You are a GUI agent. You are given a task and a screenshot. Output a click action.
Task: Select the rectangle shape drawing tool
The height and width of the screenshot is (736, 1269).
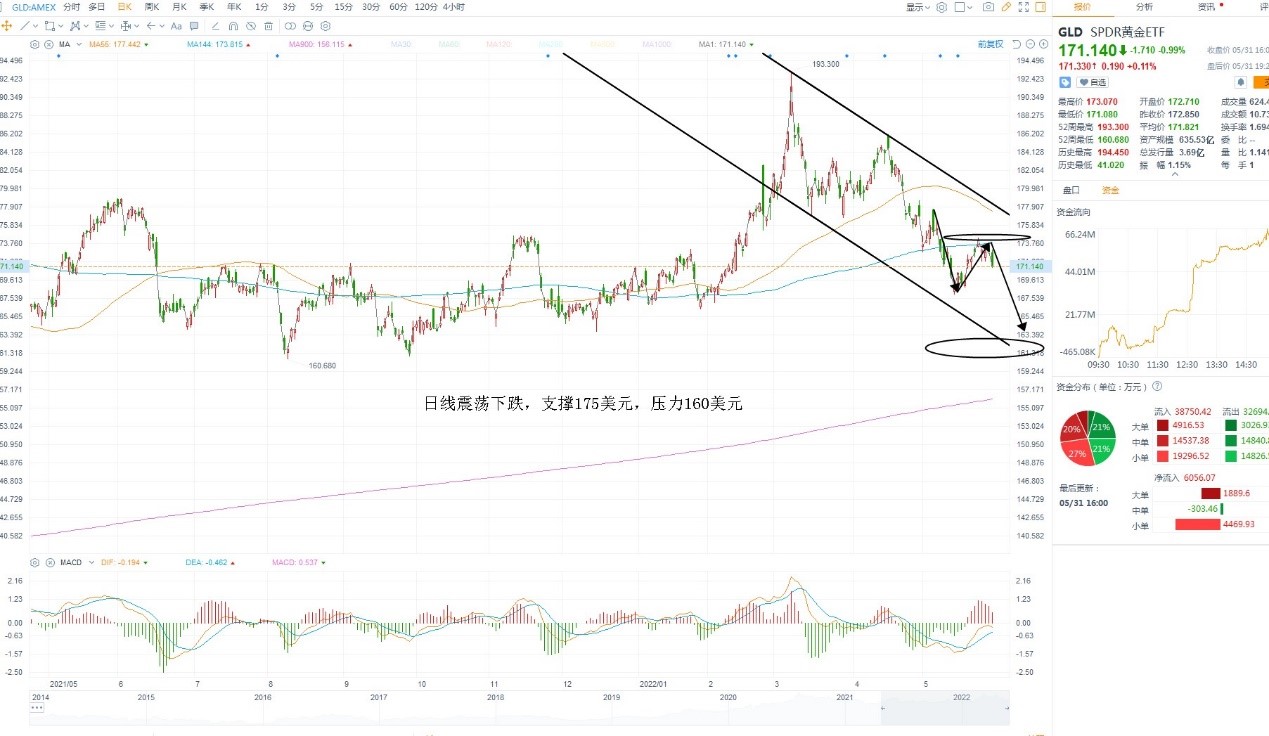click(50, 26)
